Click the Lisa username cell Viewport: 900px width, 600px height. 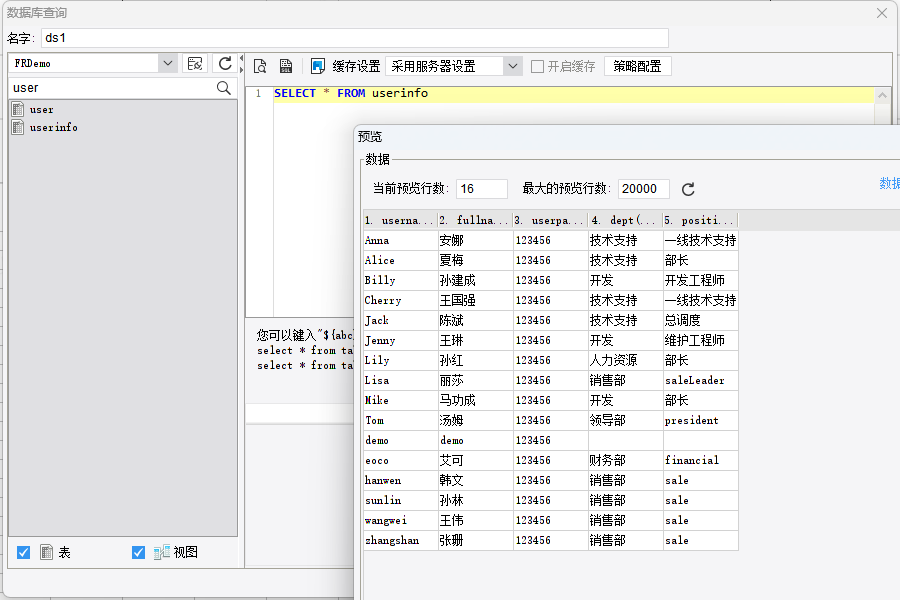click(x=401, y=381)
